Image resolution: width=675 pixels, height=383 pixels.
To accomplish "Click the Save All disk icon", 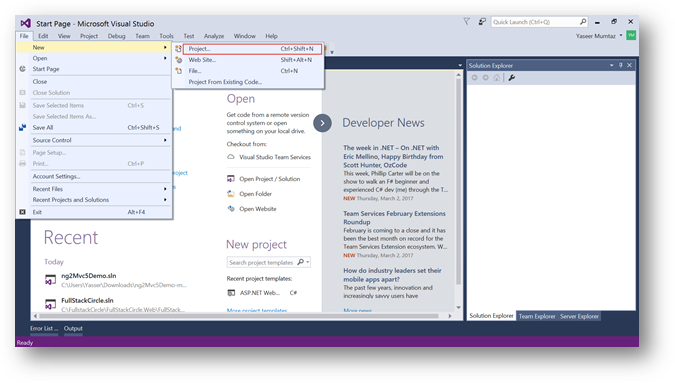I will 22,127.
